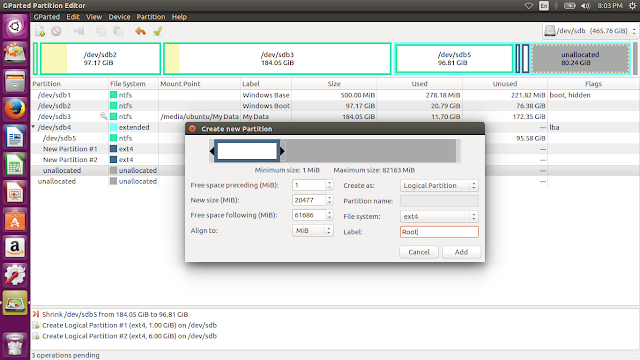Open Trash from the launcher
Screen dimensions: 640x360
15,345
